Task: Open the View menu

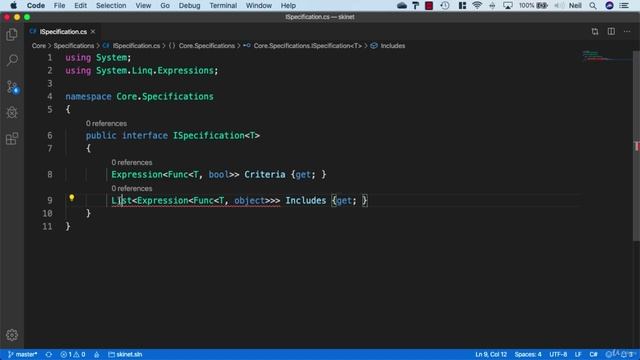Action: (x=143, y=5)
